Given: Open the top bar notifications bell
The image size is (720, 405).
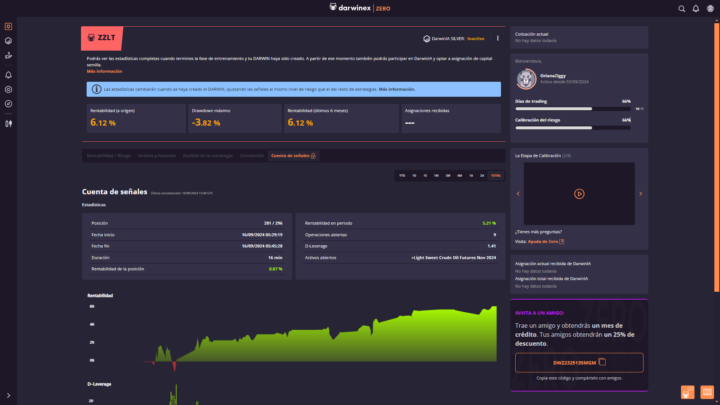Looking at the screenshot, I should 695,8.
